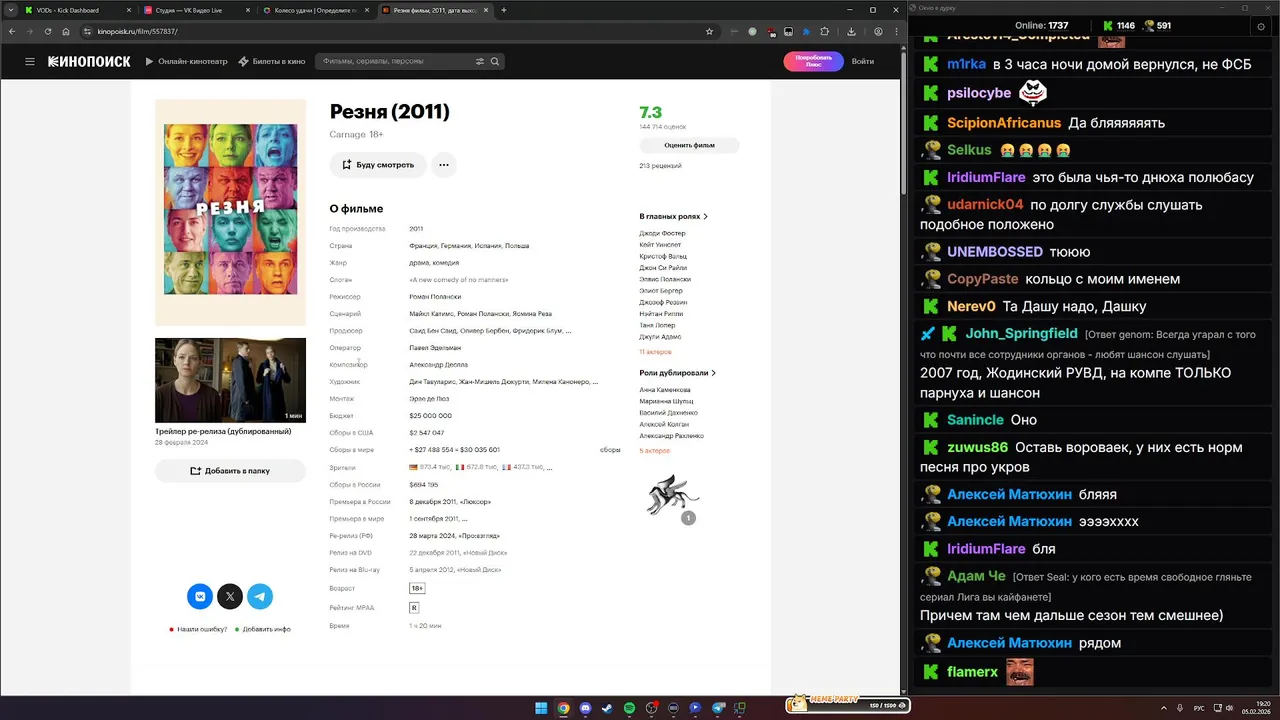Open the browser extensions puzzle icon
The image size is (1280, 720).
click(825, 31)
